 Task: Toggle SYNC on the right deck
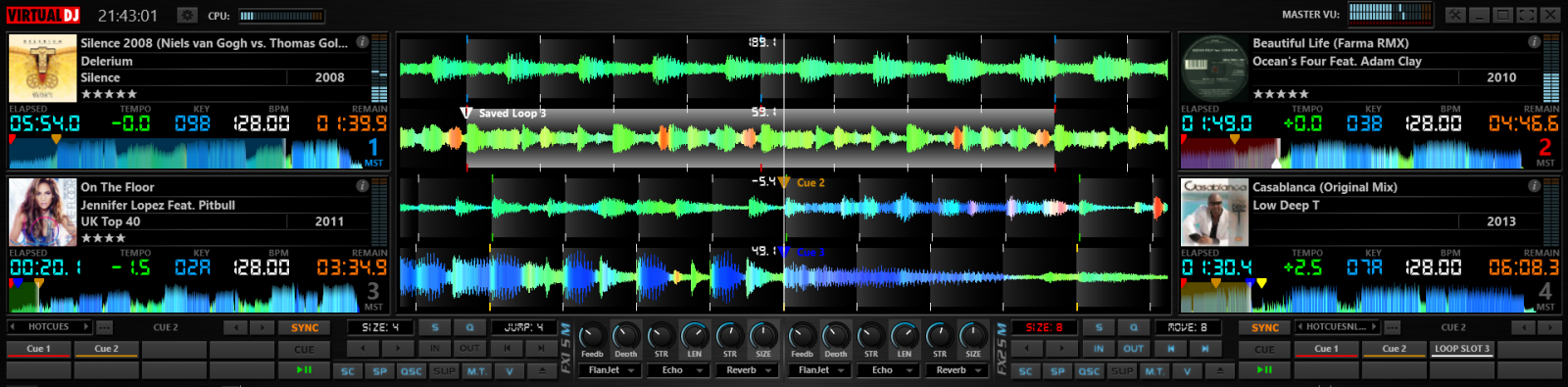coord(1265,327)
